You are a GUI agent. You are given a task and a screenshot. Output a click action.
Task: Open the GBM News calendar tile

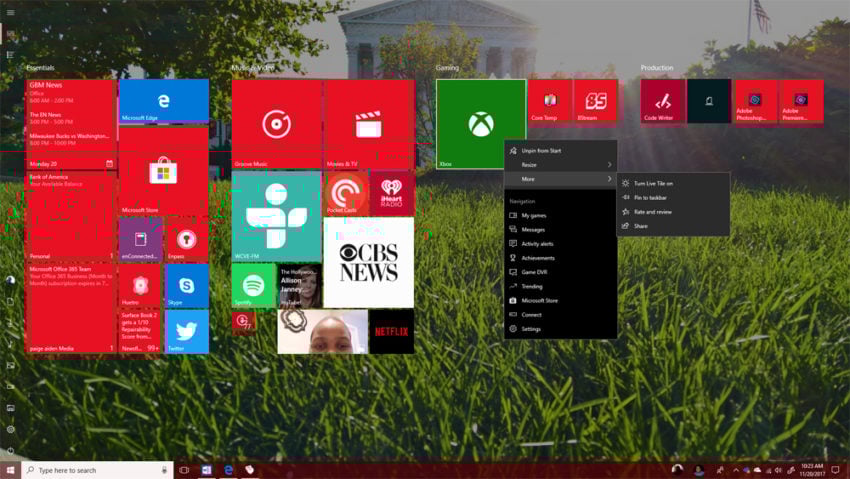tap(71, 124)
